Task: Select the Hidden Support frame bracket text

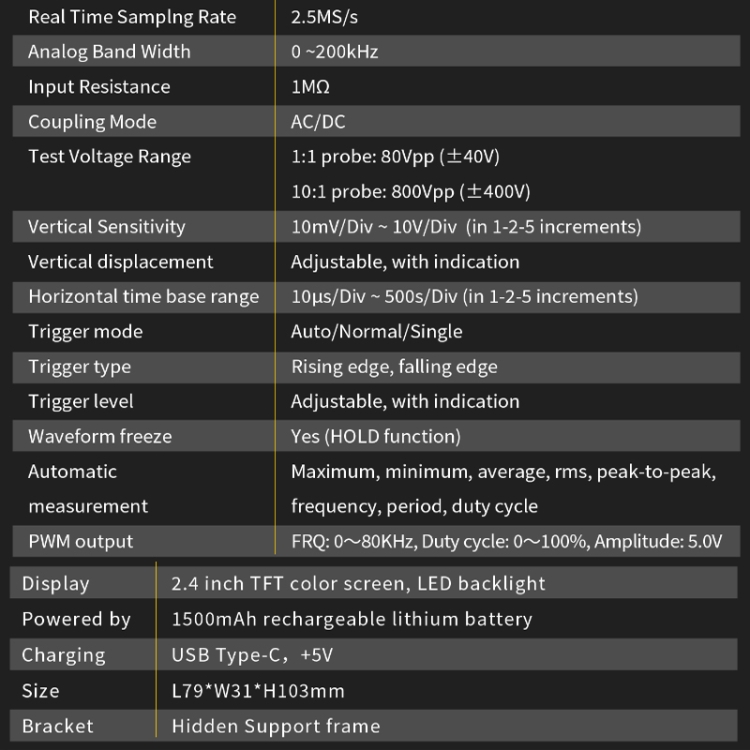Action: coord(276,726)
